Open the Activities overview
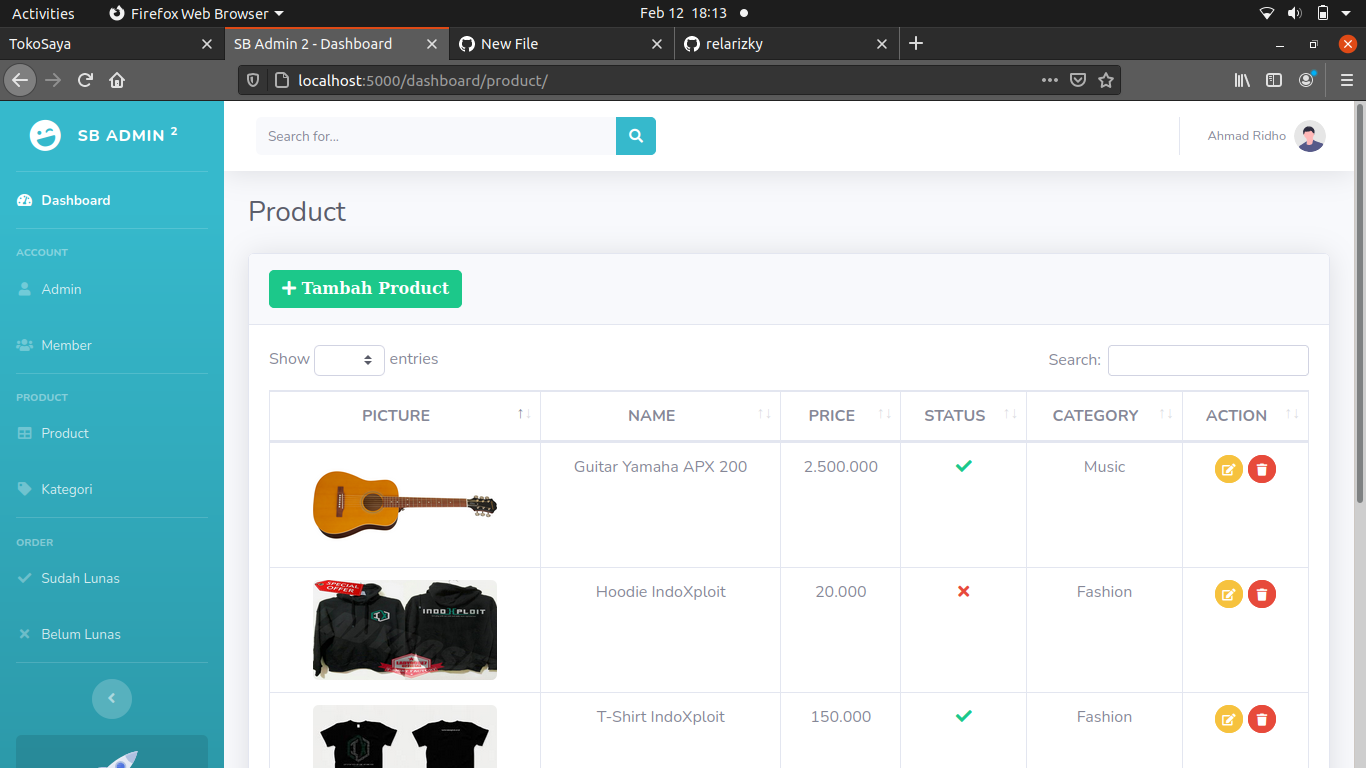Viewport: 1366px width, 768px height. click(43, 13)
